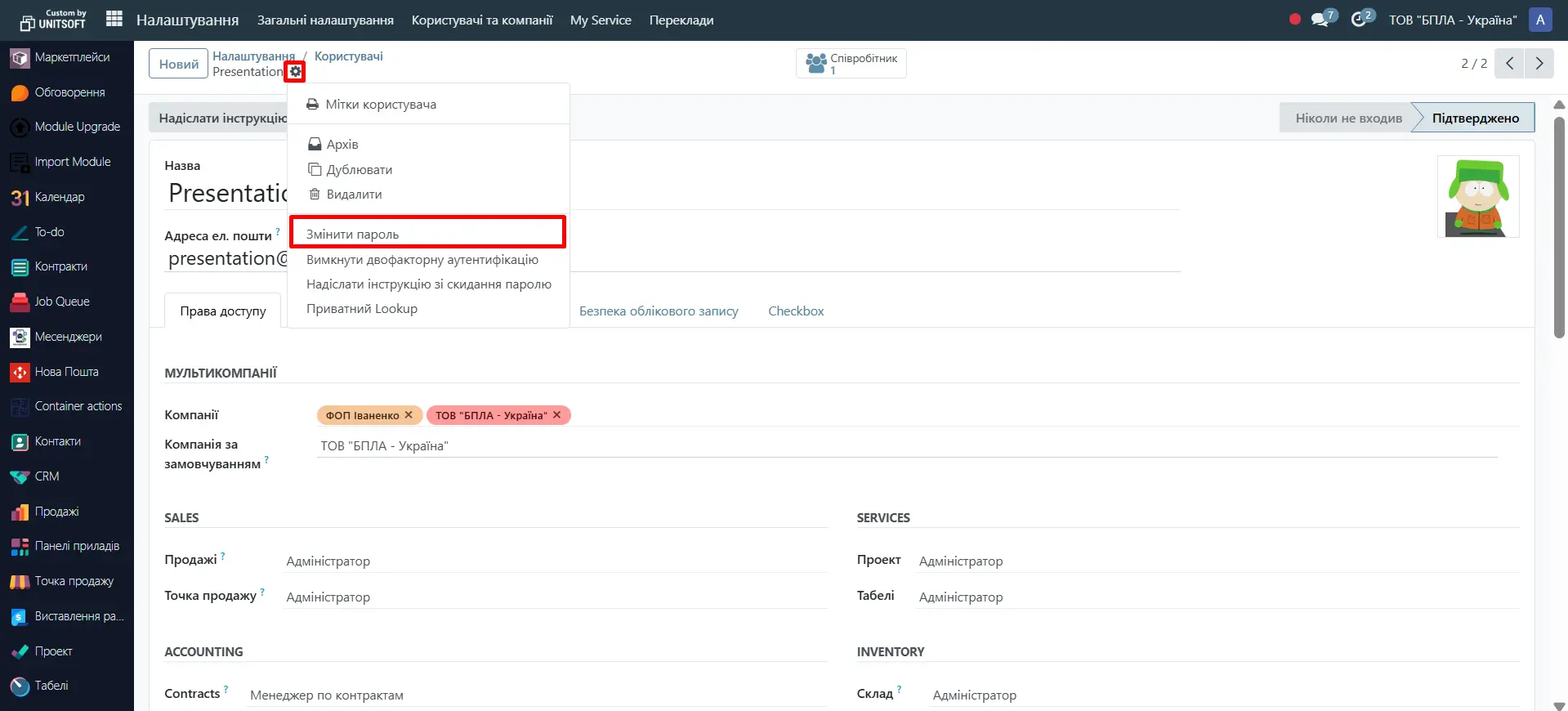Viewport: 1568px width, 711px height.
Task: Set status to Ніколи не входив
Action: coord(1347,118)
